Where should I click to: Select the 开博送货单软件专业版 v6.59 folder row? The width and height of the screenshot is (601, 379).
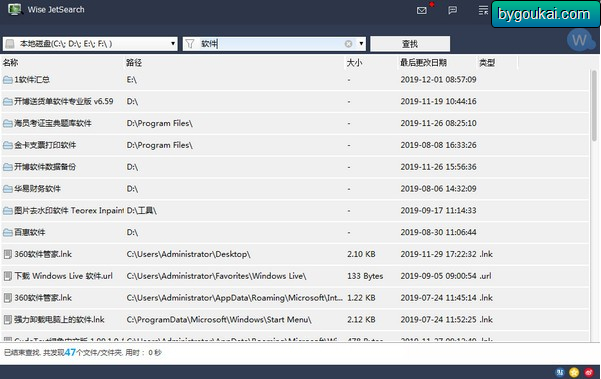click(295, 102)
